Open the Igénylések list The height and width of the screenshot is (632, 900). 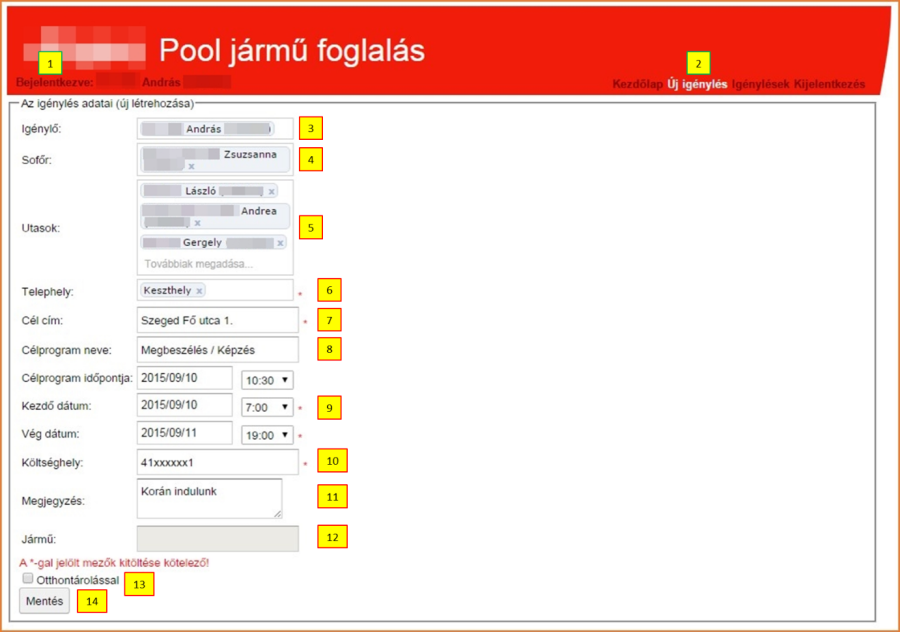click(760, 85)
